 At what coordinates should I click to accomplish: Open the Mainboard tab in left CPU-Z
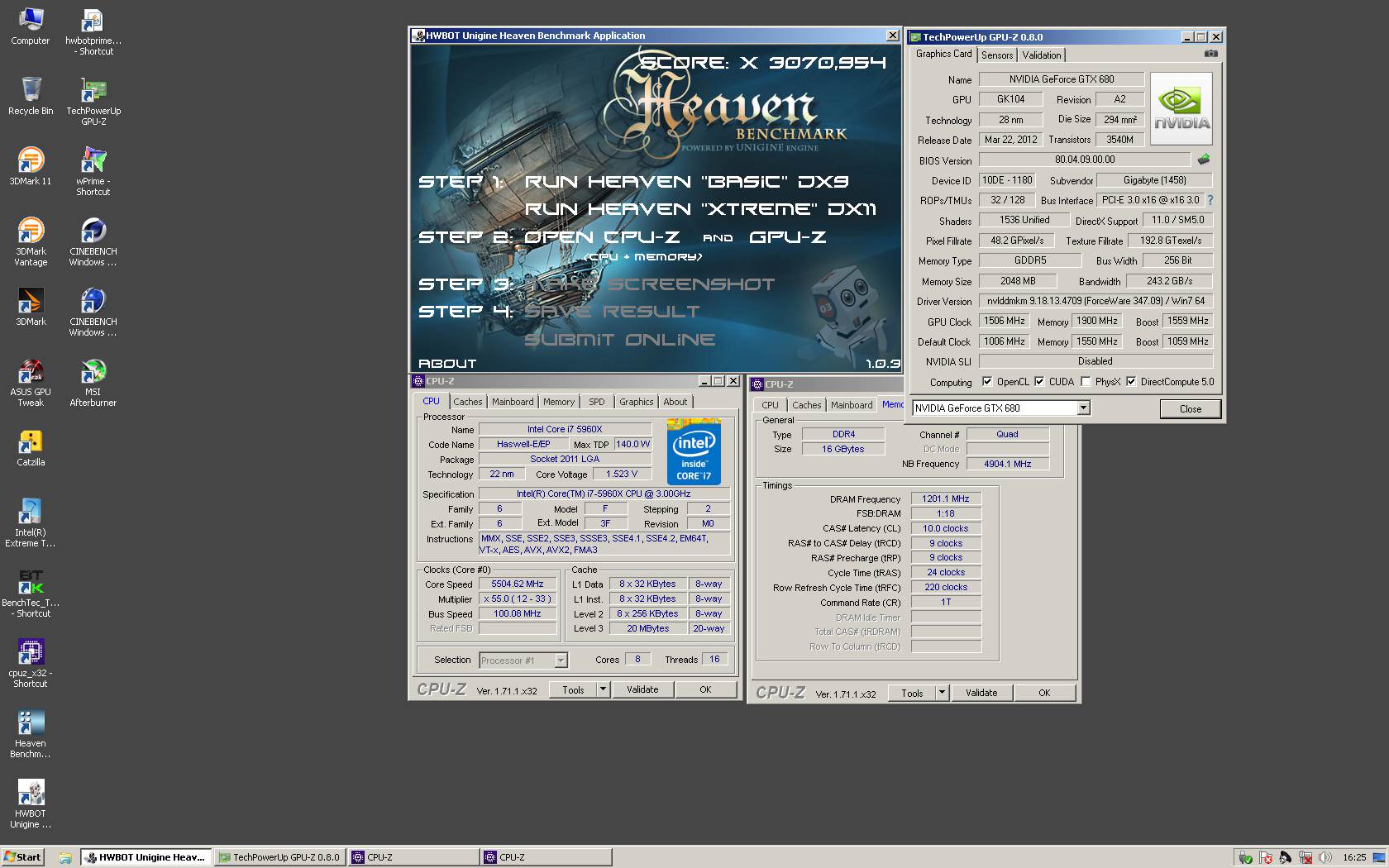(513, 402)
